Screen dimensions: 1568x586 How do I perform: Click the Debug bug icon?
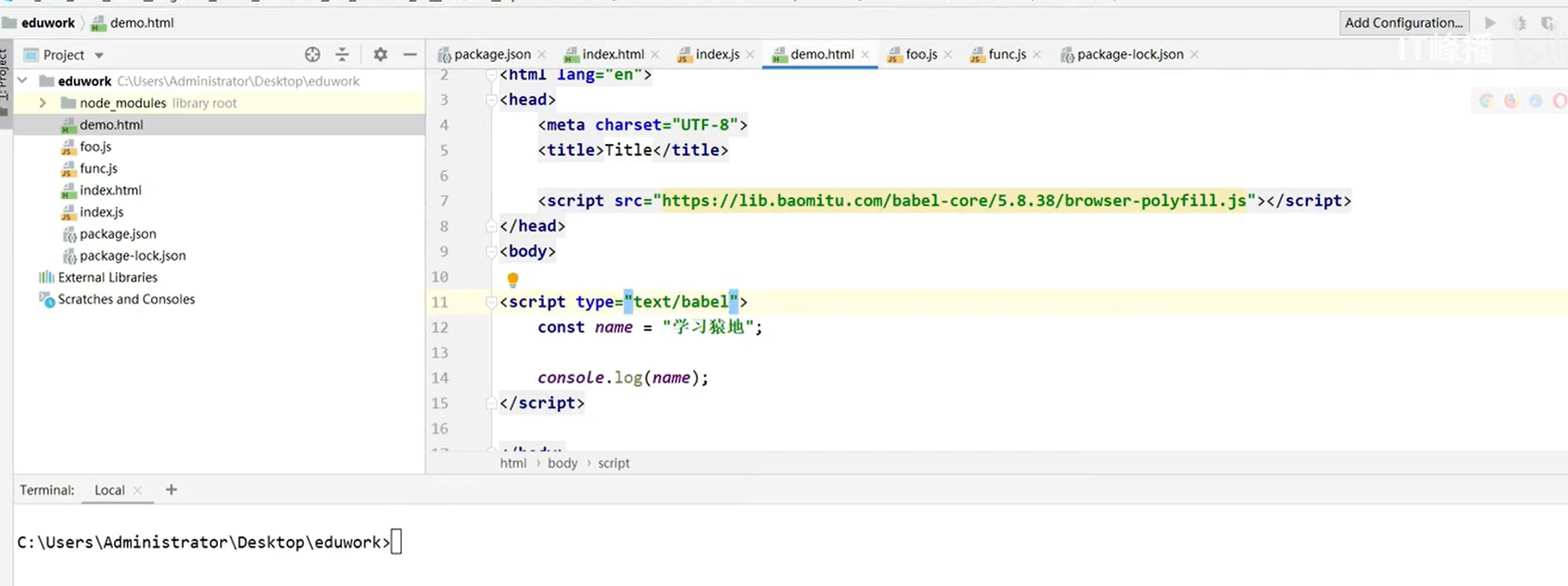pyautogui.click(x=1521, y=23)
